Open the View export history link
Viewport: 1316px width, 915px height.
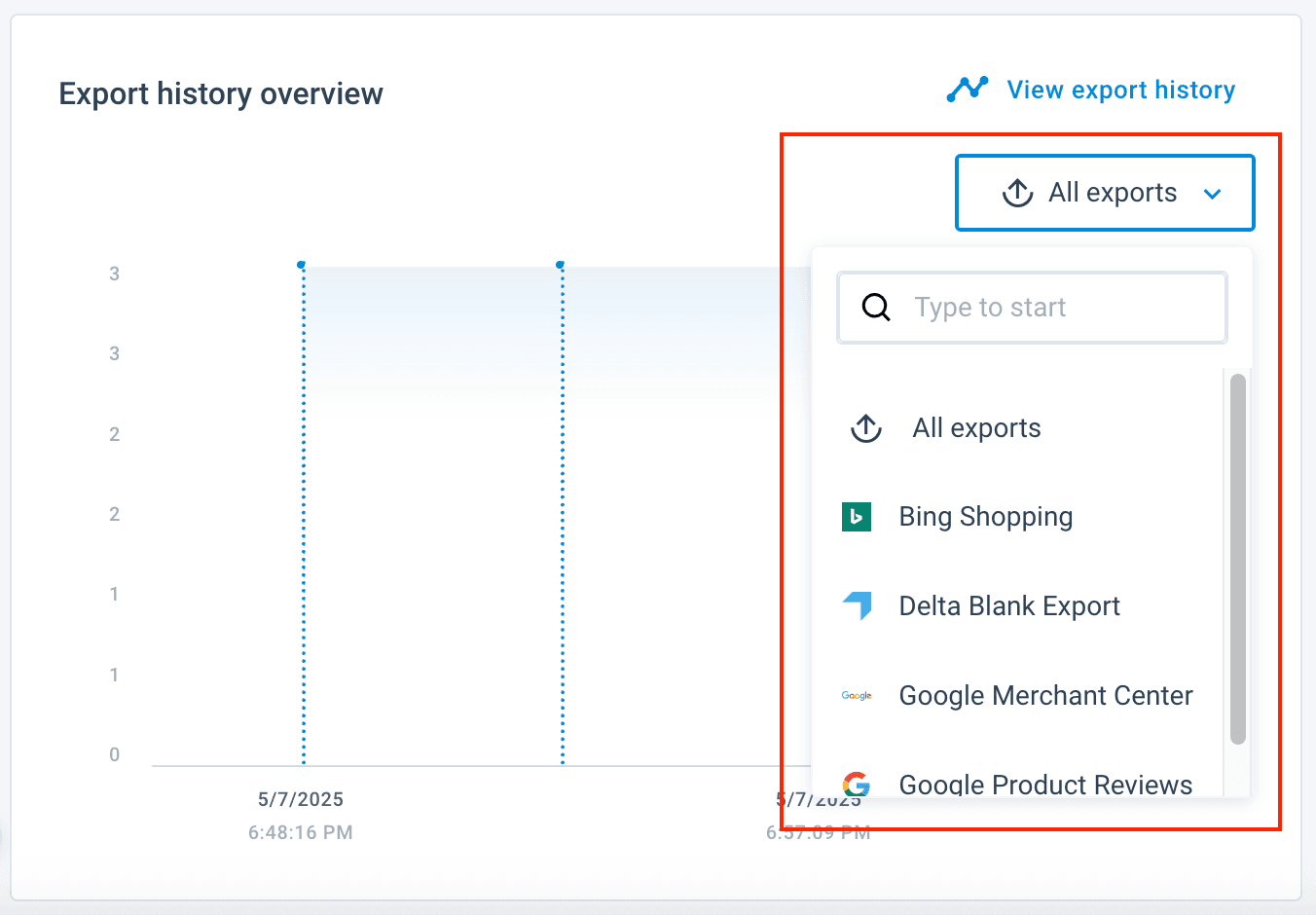(1120, 91)
